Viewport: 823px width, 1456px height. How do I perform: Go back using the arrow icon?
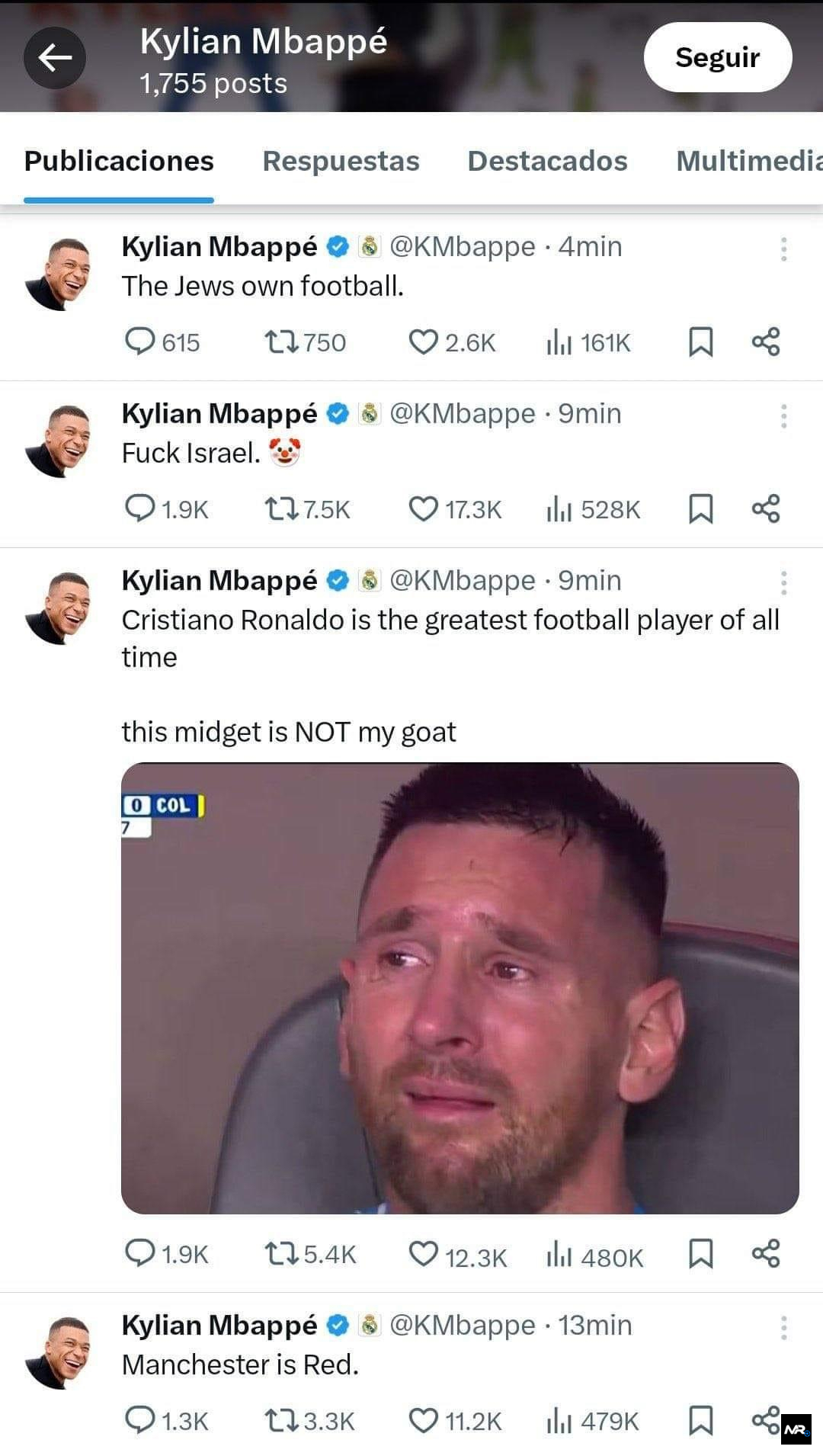pos(54,57)
